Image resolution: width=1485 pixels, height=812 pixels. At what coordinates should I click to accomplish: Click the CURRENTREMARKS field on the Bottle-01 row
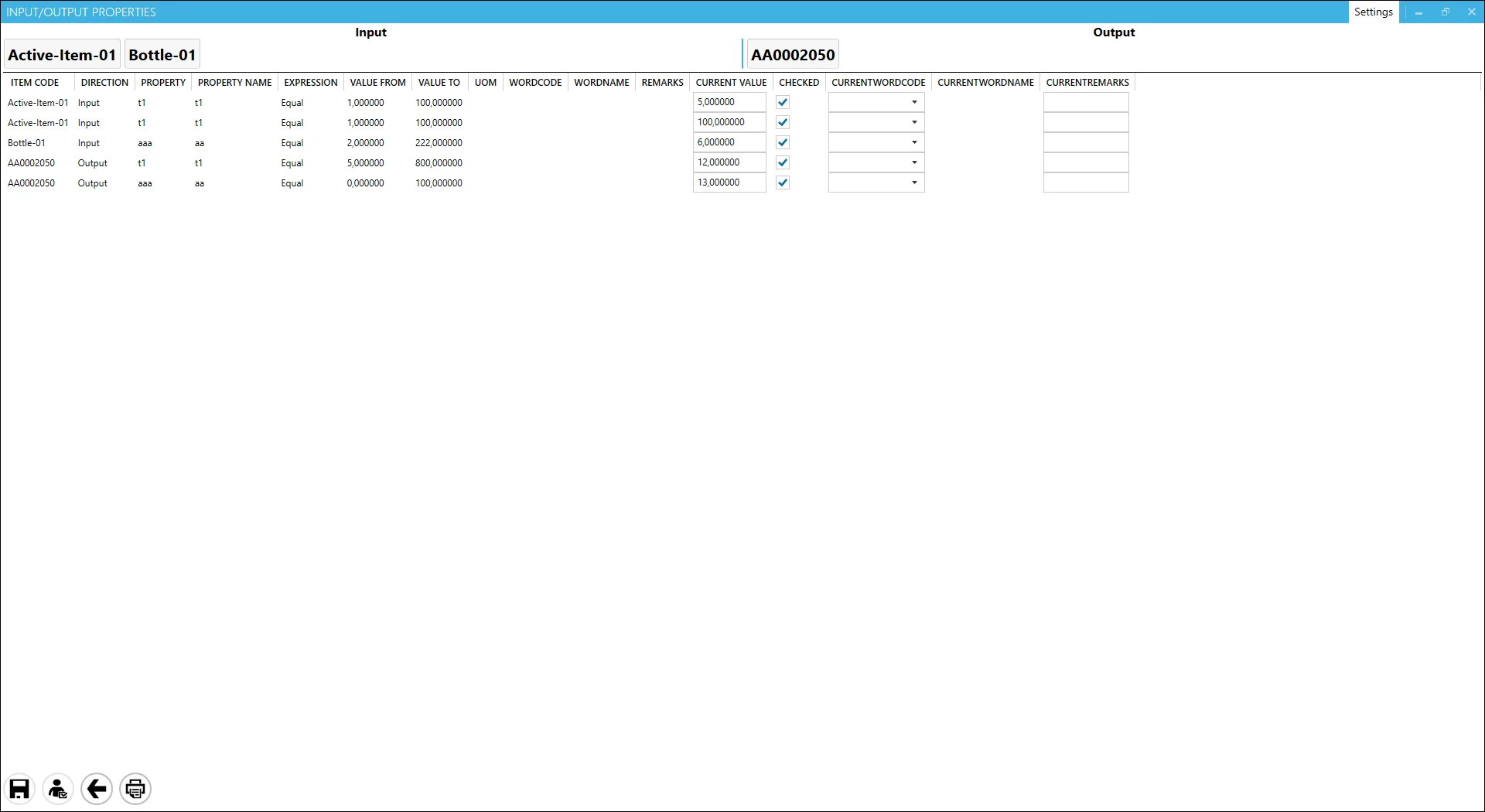pyautogui.click(x=1085, y=142)
